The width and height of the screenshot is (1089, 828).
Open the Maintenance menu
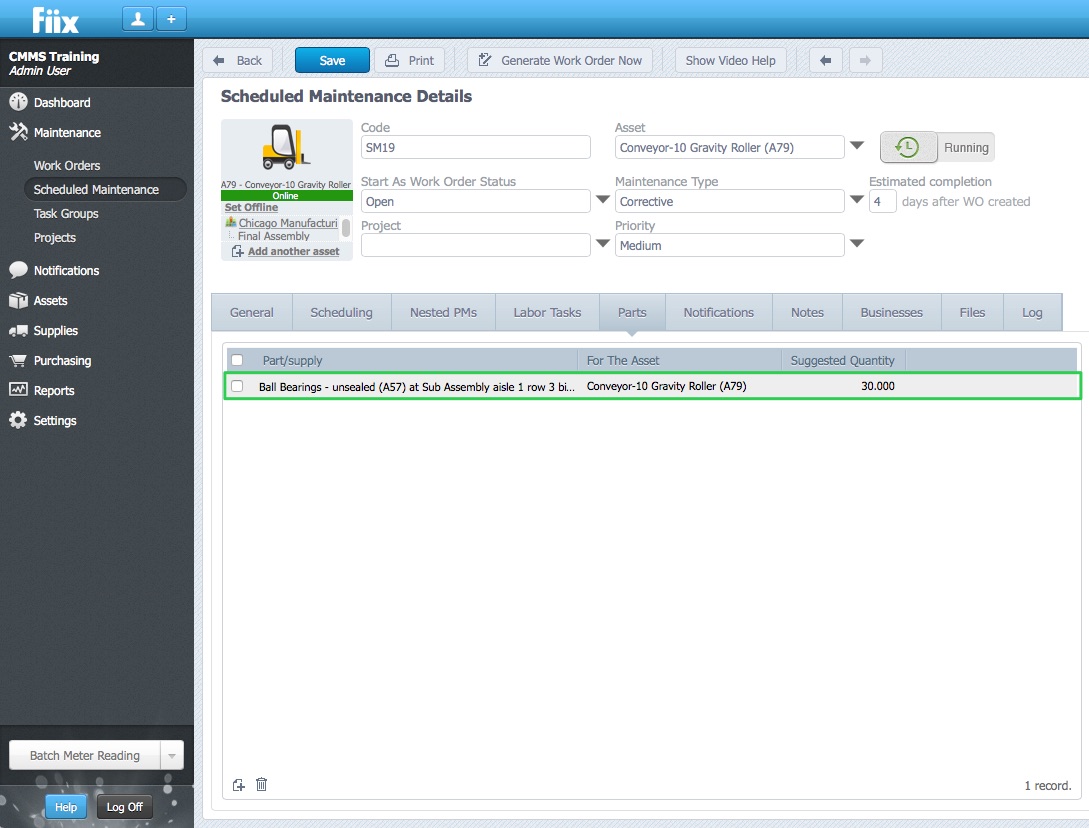point(67,132)
